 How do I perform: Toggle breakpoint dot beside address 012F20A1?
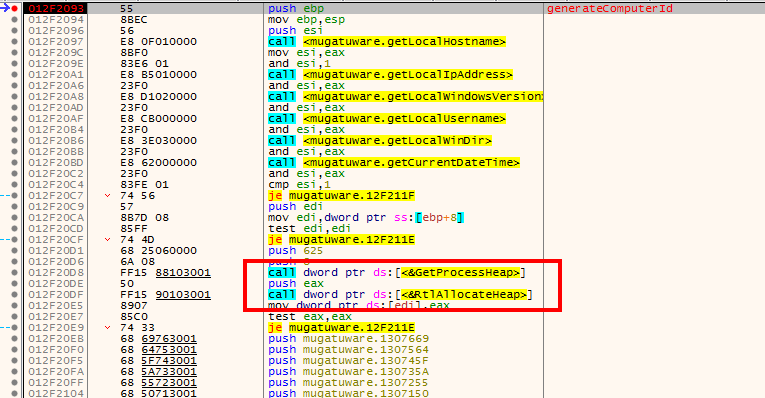[x=15, y=75]
